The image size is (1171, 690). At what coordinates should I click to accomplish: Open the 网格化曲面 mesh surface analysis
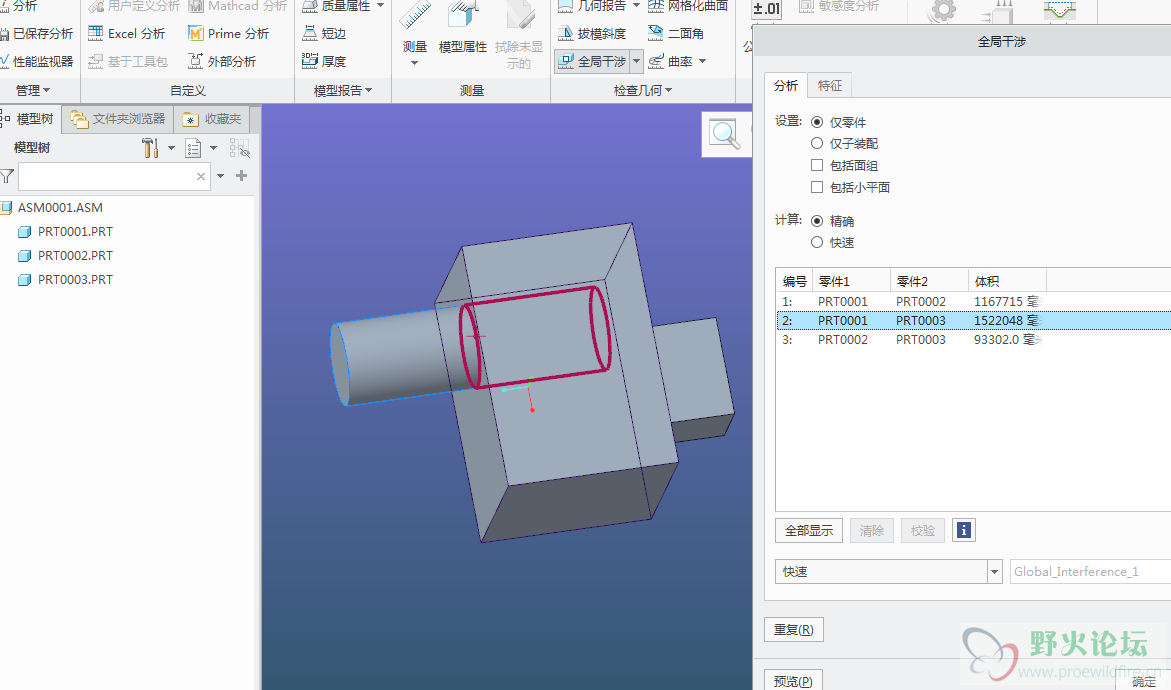point(688,6)
